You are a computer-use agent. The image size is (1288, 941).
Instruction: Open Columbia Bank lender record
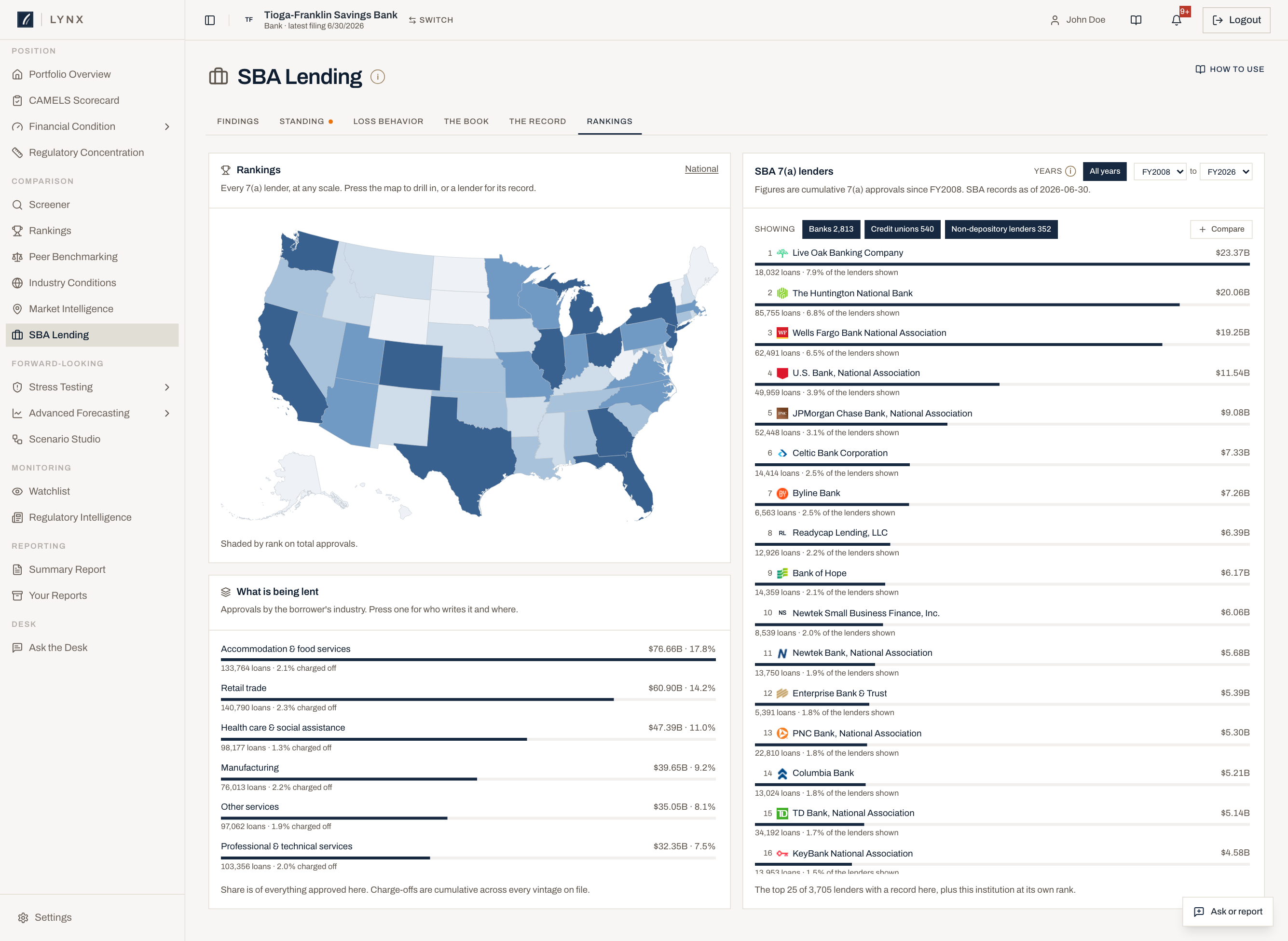tap(1001, 783)
